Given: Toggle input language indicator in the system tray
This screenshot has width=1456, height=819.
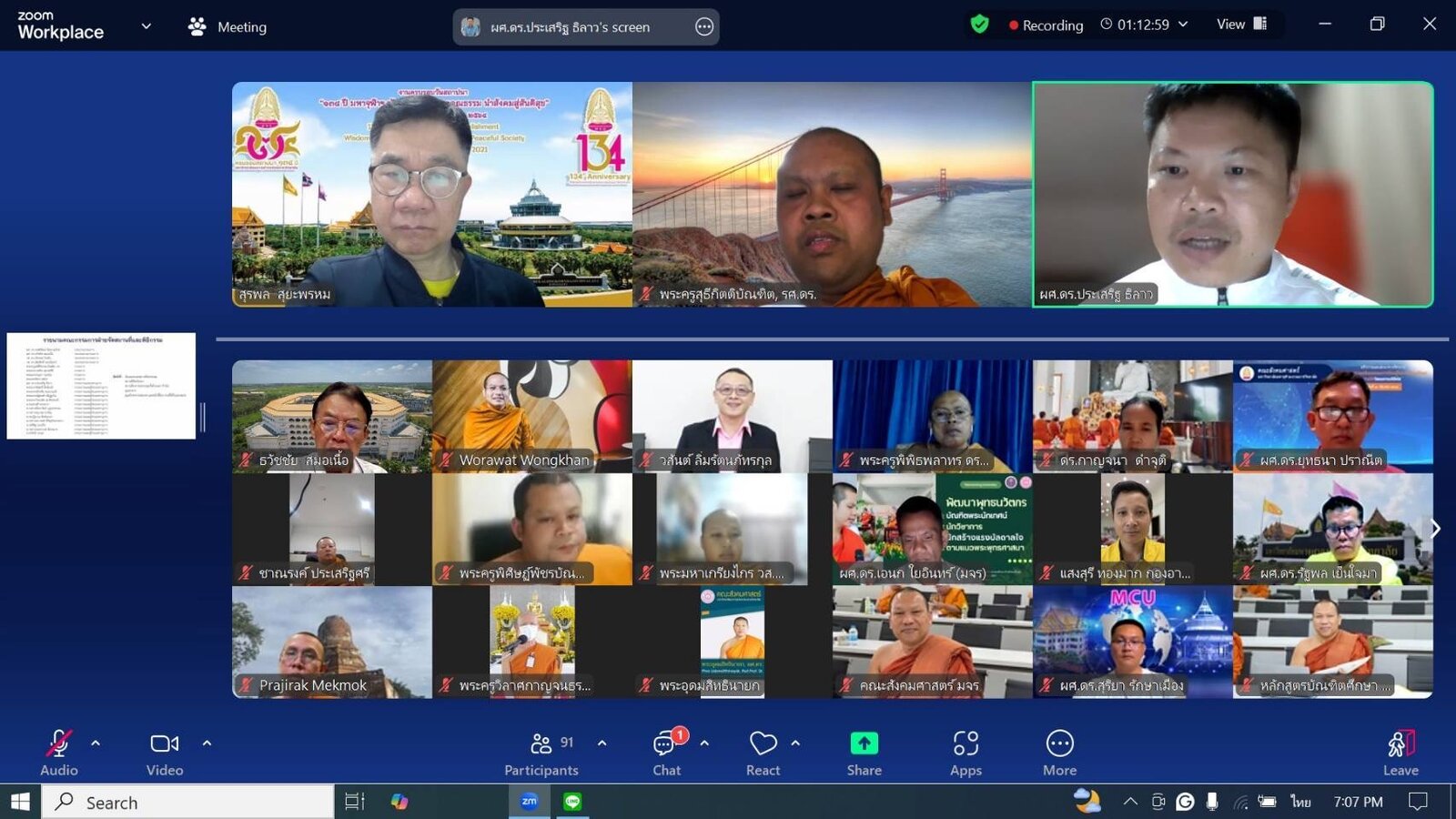Looking at the screenshot, I should 1300,802.
